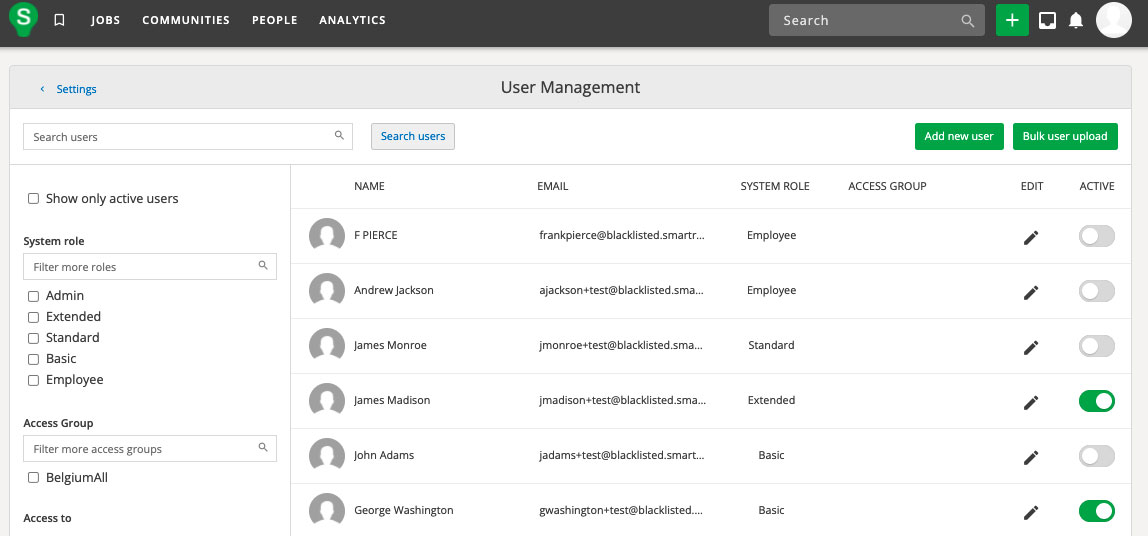Open the inbox tray icon
1148x536 pixels.
pyautogui.click(x=1047, y=20)
